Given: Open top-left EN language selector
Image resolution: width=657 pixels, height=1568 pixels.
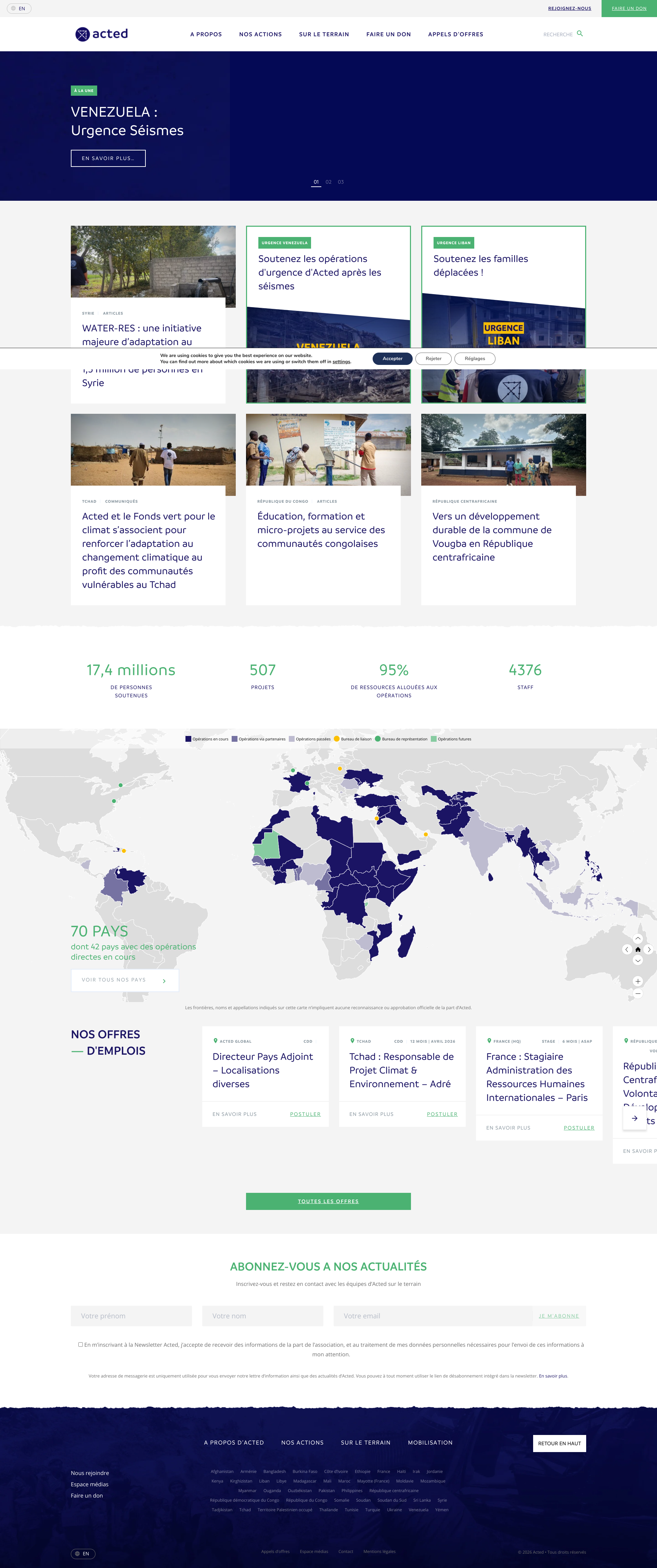Looking at the screenshot, I should pyautogui.click(x=19, y=9).
